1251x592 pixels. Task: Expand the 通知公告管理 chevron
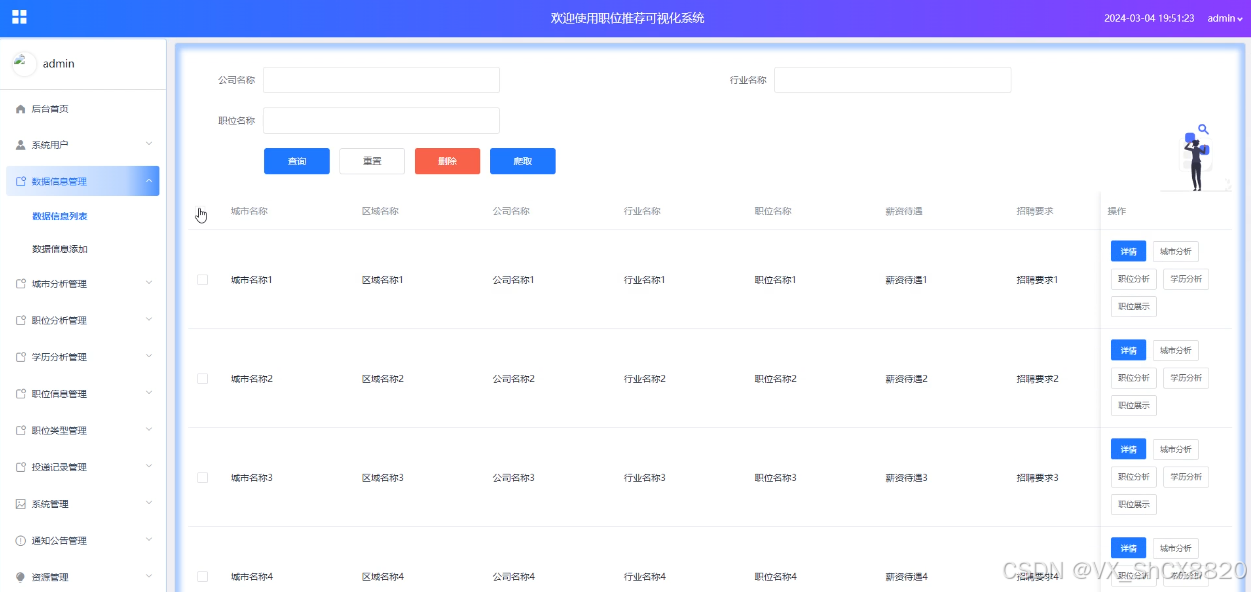coord(149,540)
